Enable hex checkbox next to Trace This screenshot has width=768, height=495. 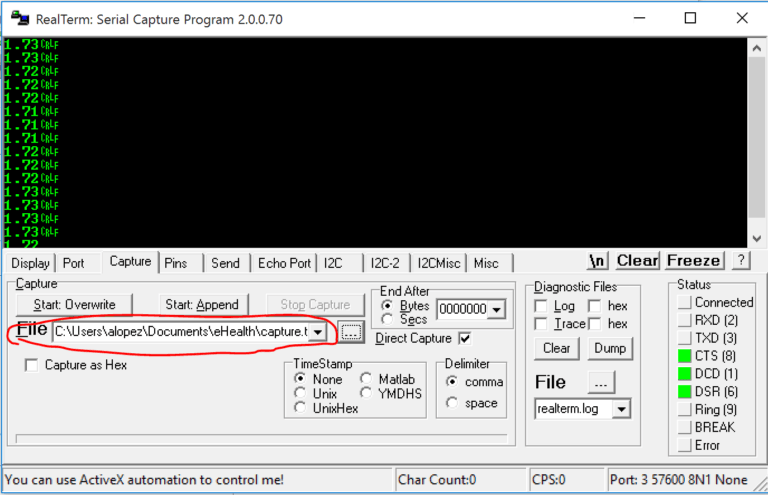(x=595, y=324)
